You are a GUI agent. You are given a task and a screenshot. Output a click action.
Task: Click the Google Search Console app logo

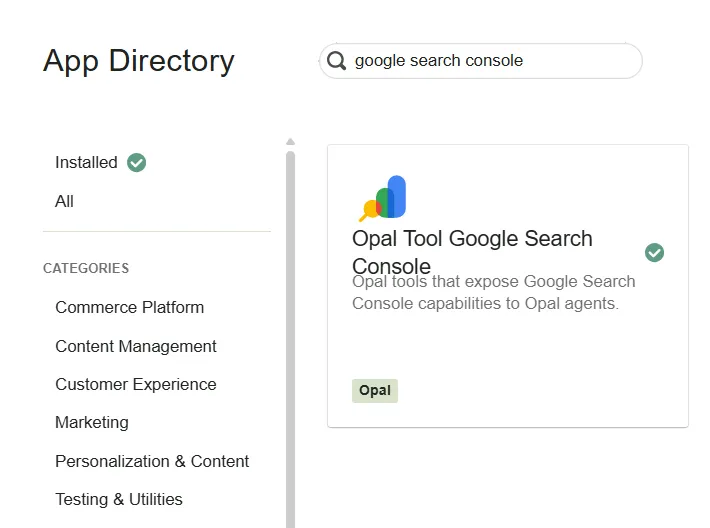(x=383, y=198)
